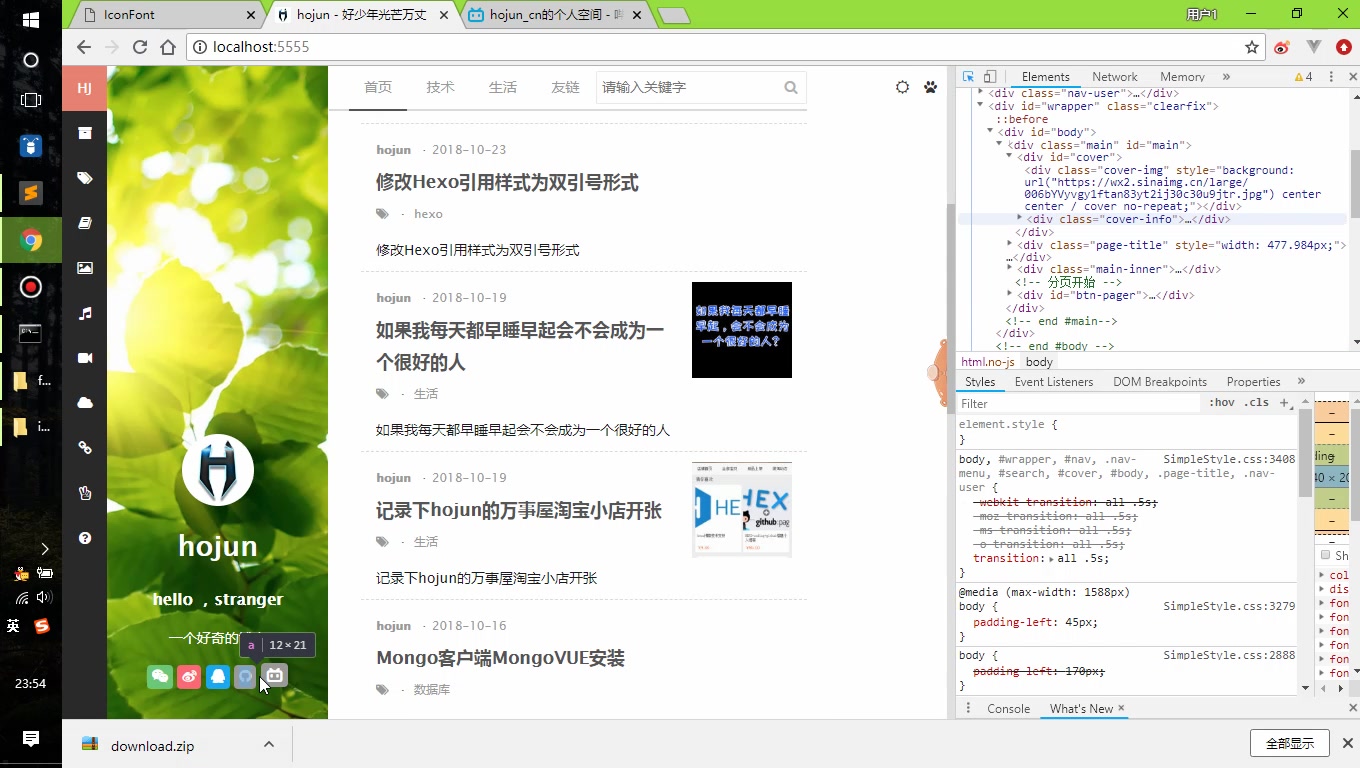The image size is (1360, 768).
Task: Open the Properties tab
Action: tap(1253, 382)
